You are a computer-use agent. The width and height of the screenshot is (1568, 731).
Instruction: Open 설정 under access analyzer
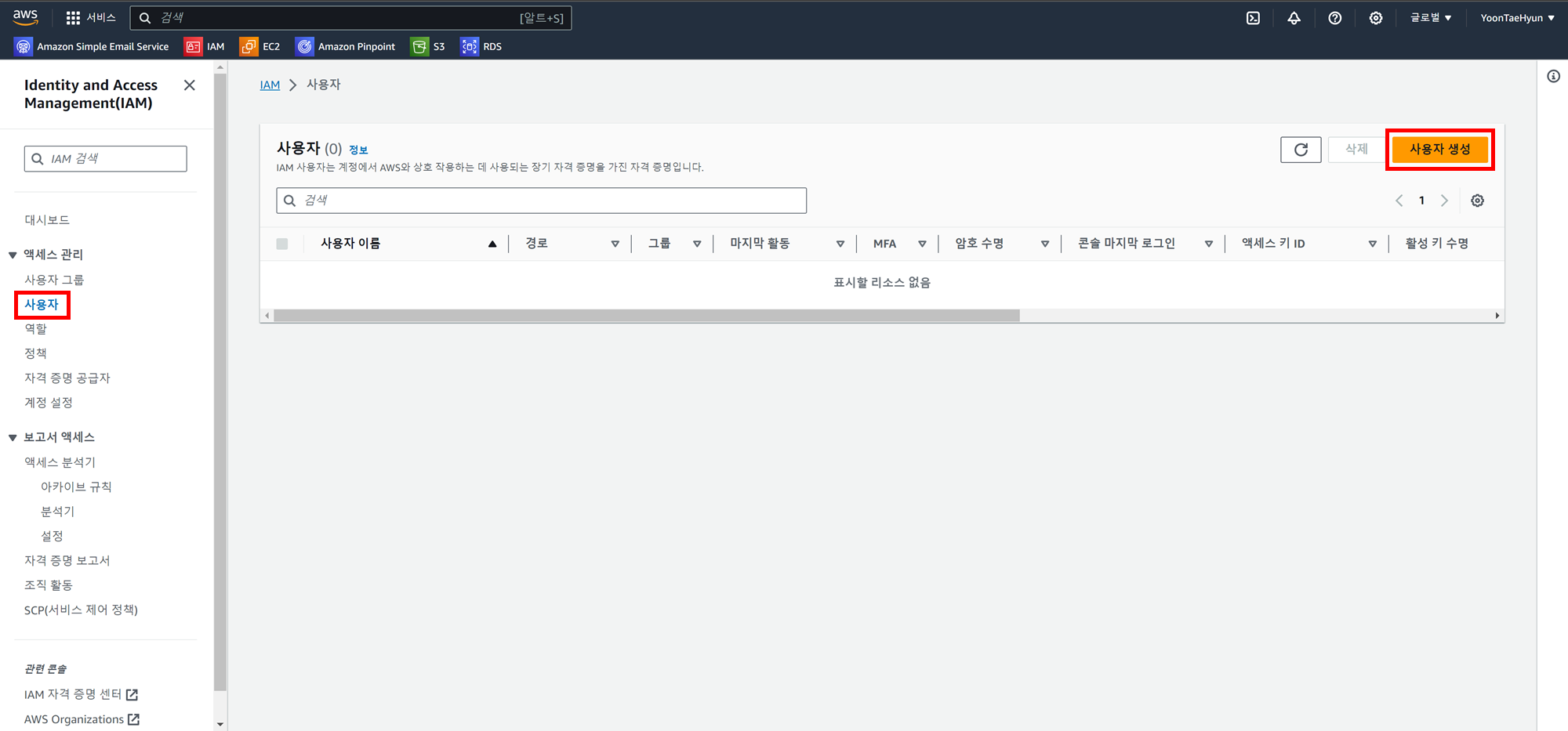coord(52,536)
